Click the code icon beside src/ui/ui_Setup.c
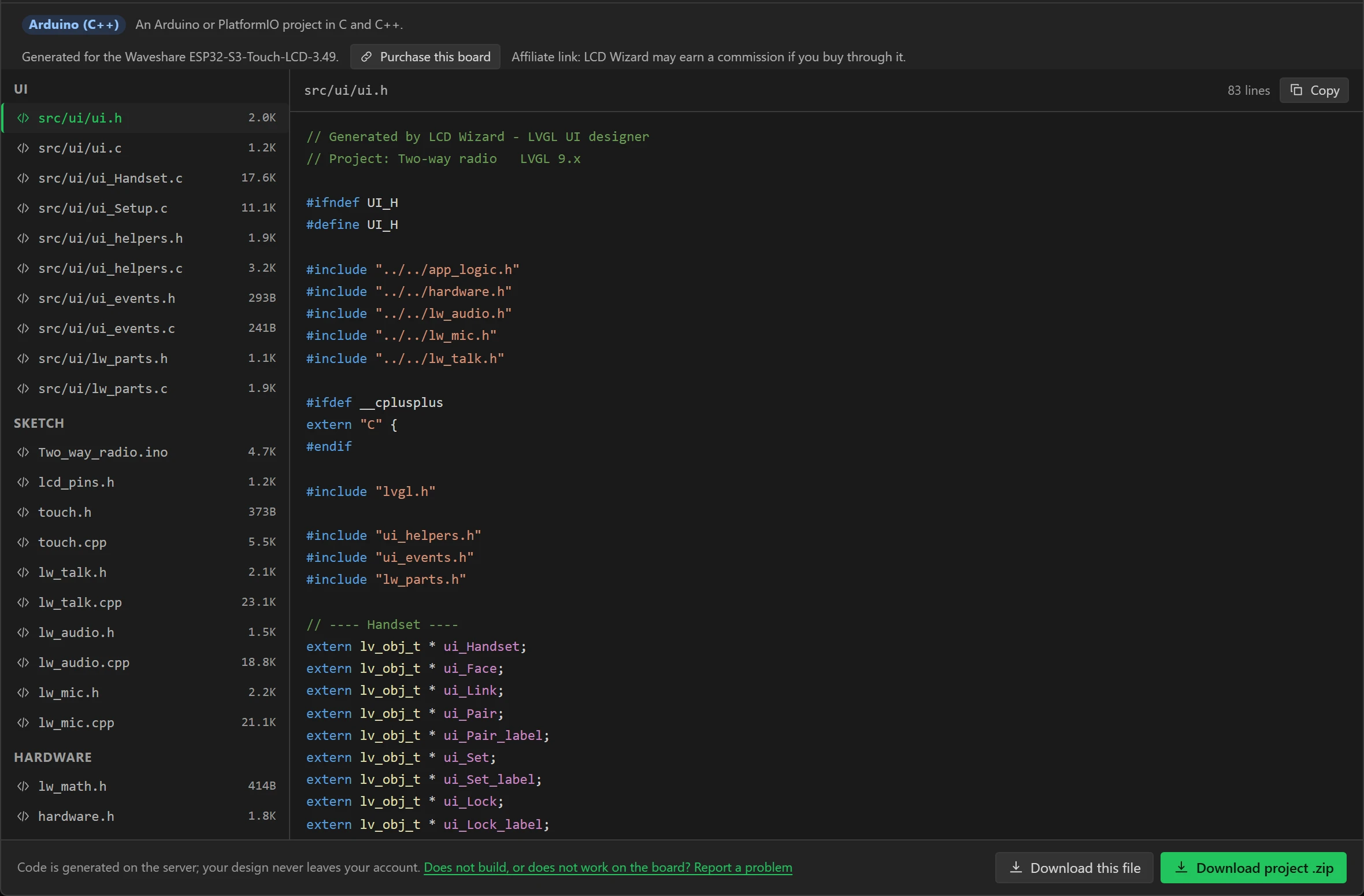This screenshot has height=896, width=1364. click(23, 208)
